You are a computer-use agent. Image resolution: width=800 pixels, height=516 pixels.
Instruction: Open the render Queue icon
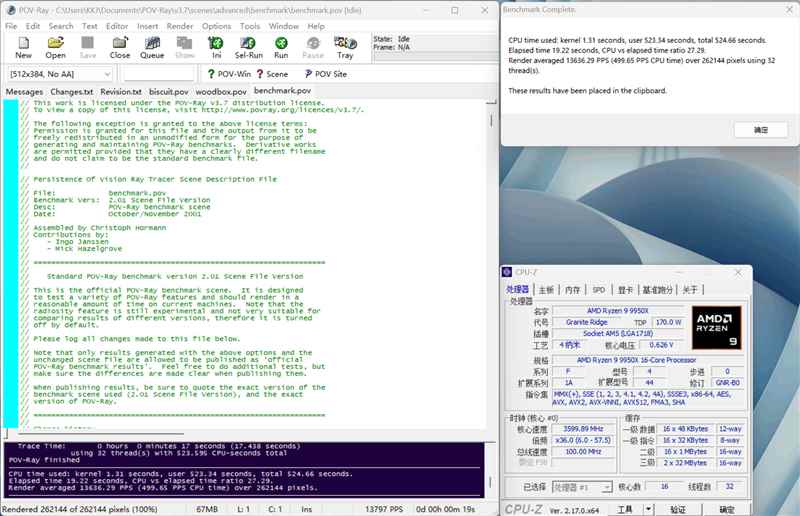tap(152, 46)
